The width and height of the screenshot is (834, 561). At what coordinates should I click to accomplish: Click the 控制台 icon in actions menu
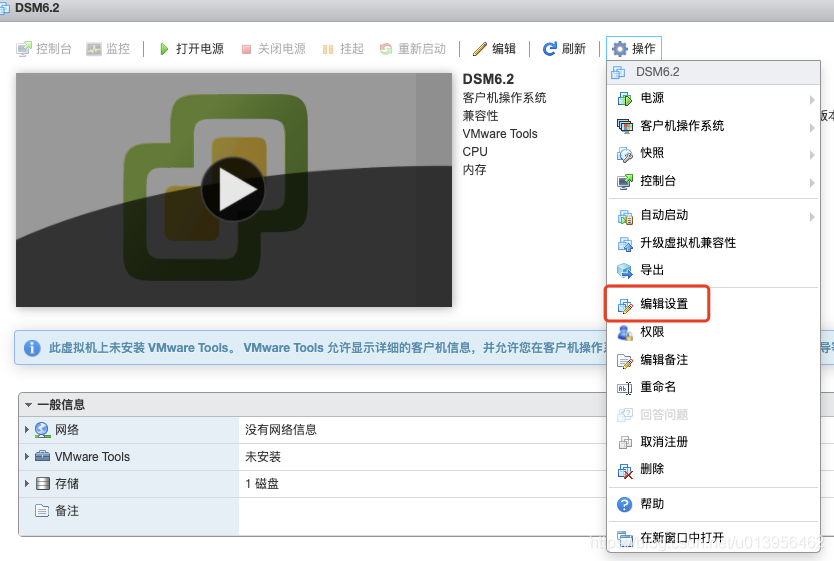625,181
